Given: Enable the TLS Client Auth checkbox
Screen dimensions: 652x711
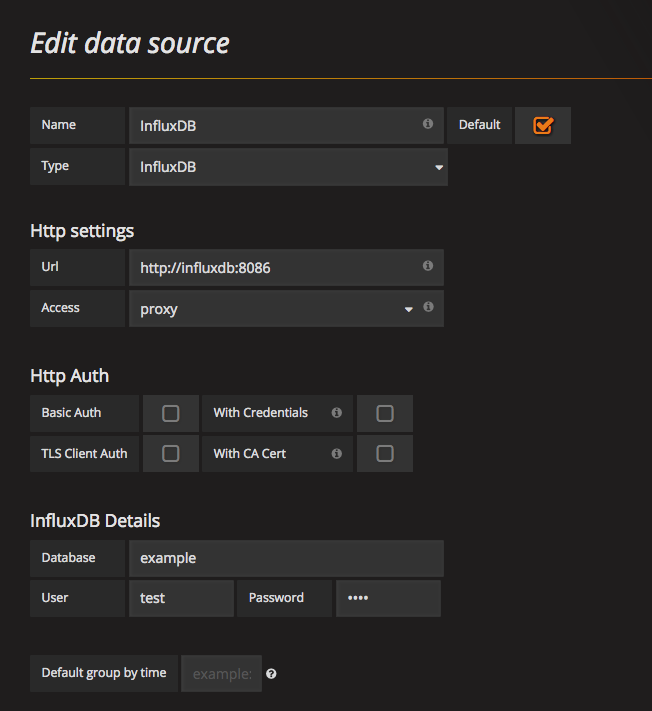Looking at the screenshot, I should (x=170, y=453).
